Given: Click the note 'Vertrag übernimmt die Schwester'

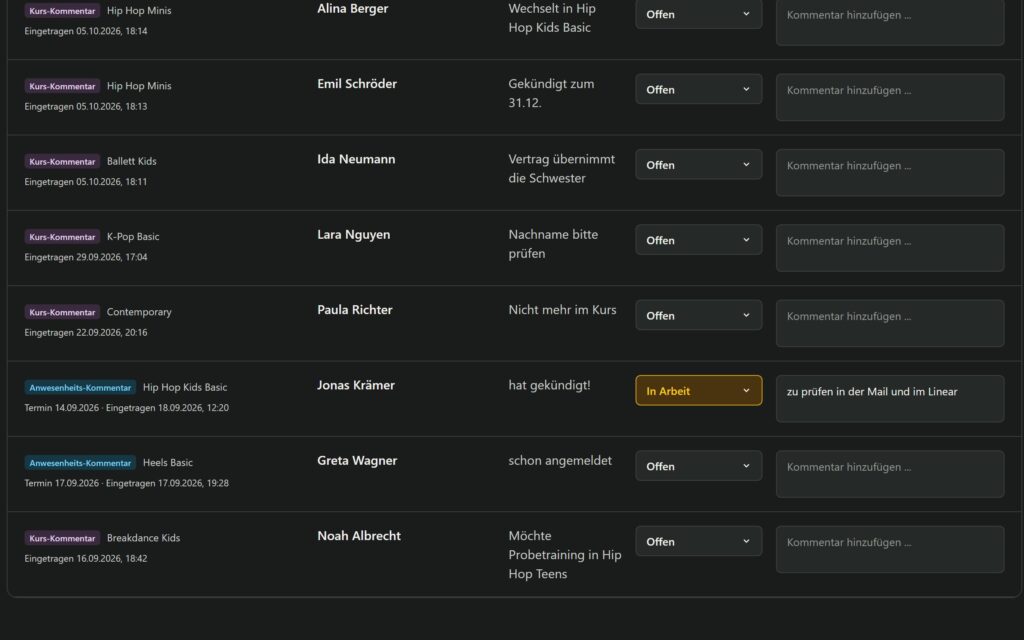Looking at the screenshot, I should (x=562, y=168).
